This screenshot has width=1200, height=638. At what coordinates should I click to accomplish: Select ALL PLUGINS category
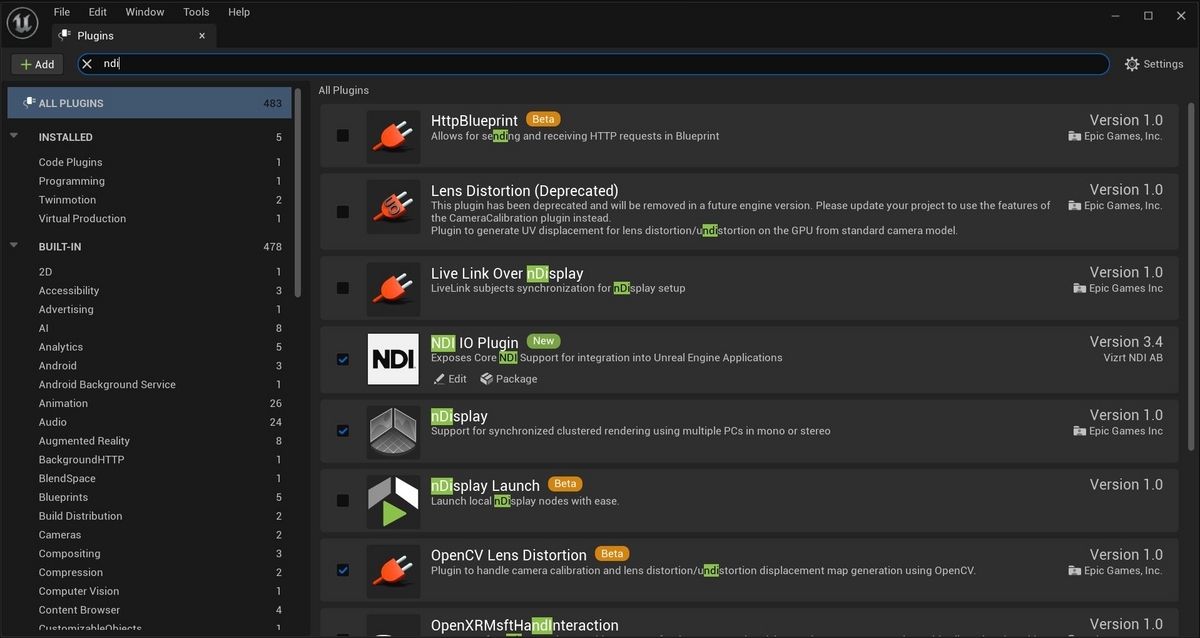(x=150, y=103)
